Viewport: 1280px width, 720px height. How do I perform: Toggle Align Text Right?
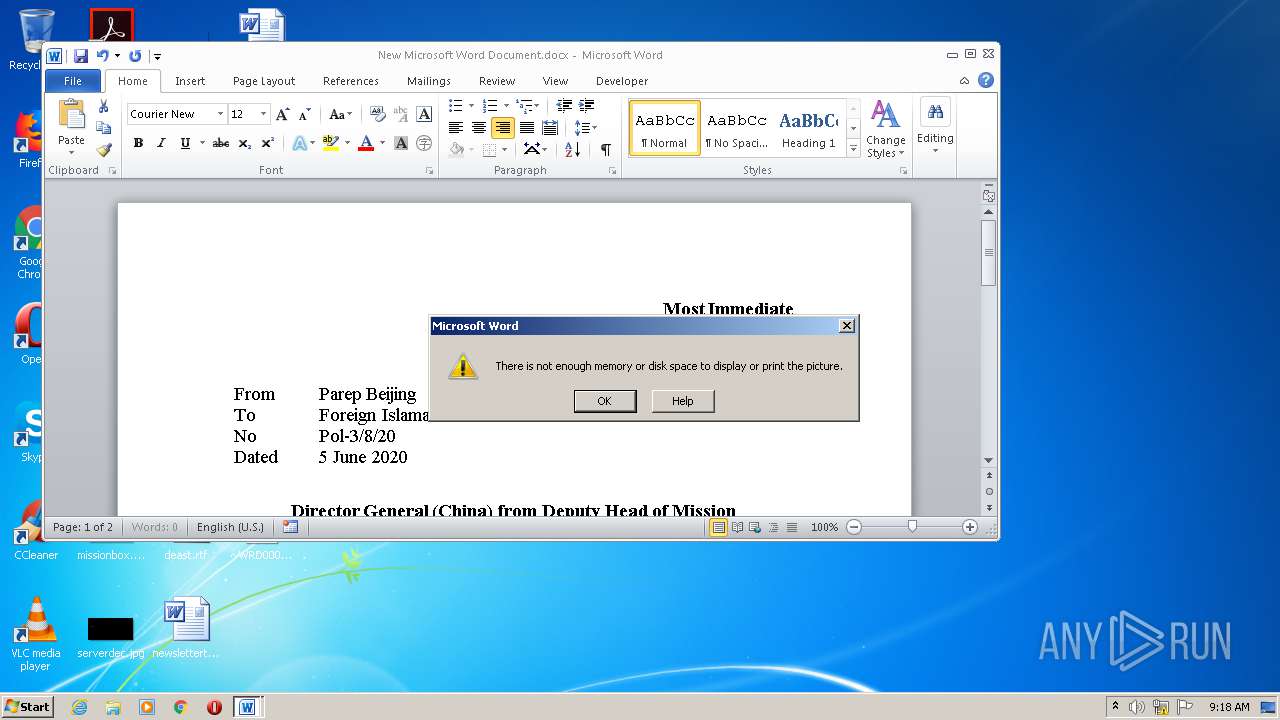pyautogui.click(x=503, y=127)
